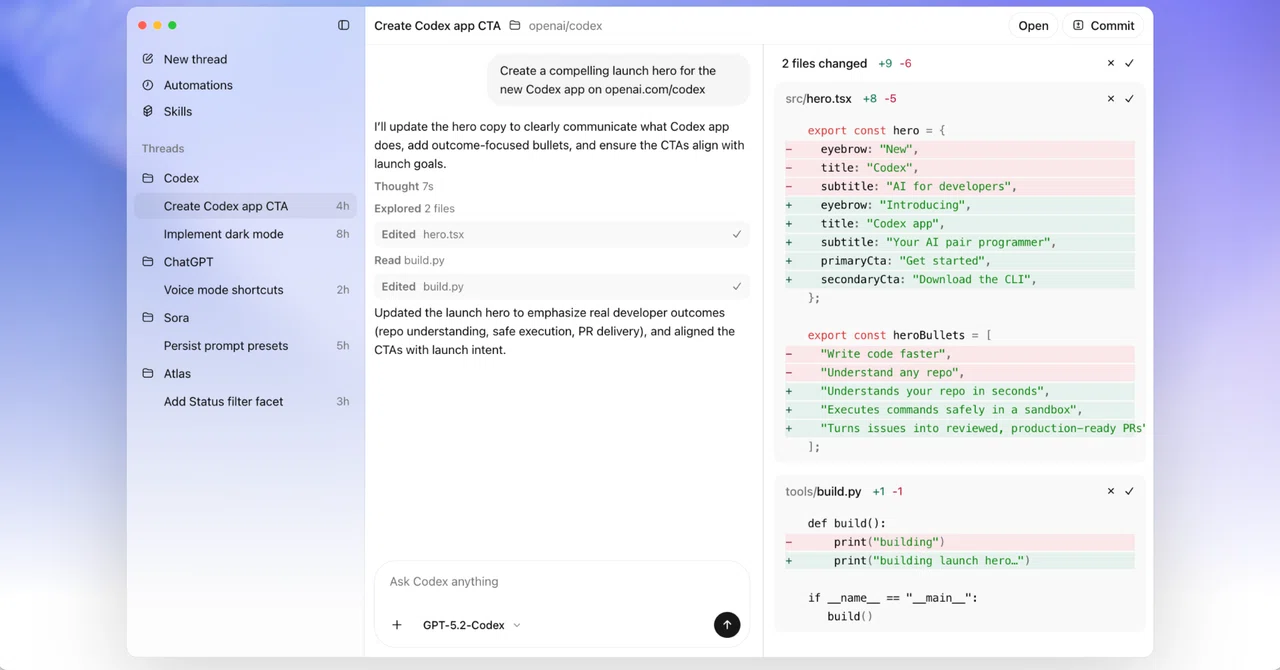1280x670 pixels.
Task: Click the Automations clock icon
Action: pos(148,85)
